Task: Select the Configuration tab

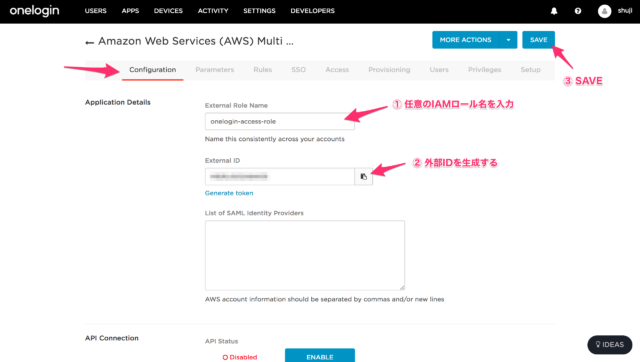Action: [153, 70]
